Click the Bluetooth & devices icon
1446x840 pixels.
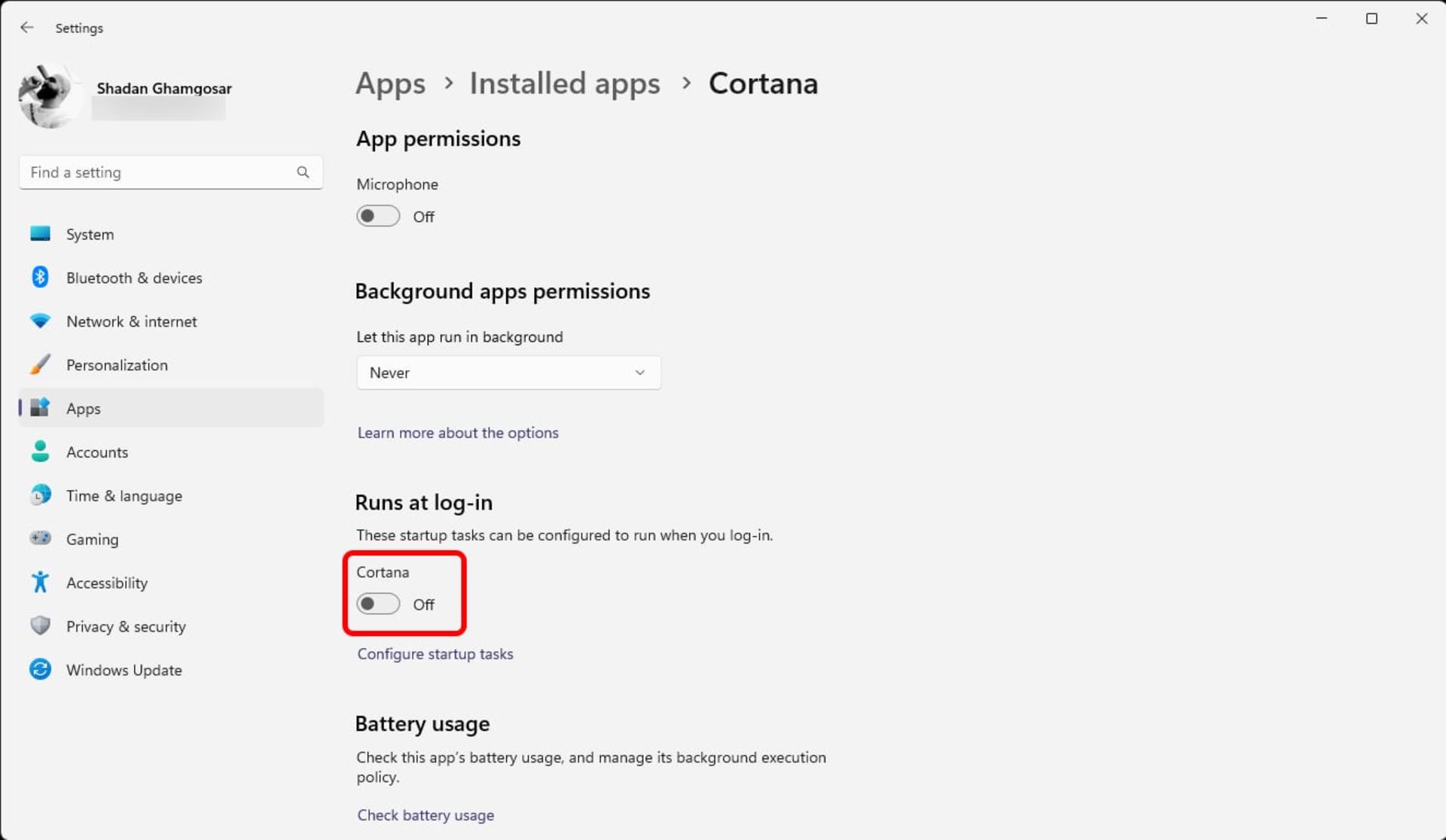40,277
